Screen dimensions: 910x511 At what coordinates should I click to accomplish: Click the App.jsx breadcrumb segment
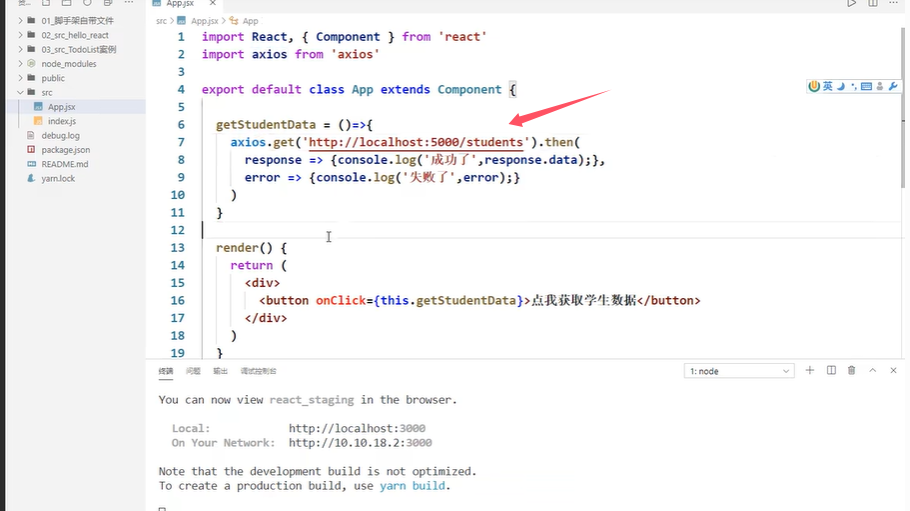(x=204, y=21)
